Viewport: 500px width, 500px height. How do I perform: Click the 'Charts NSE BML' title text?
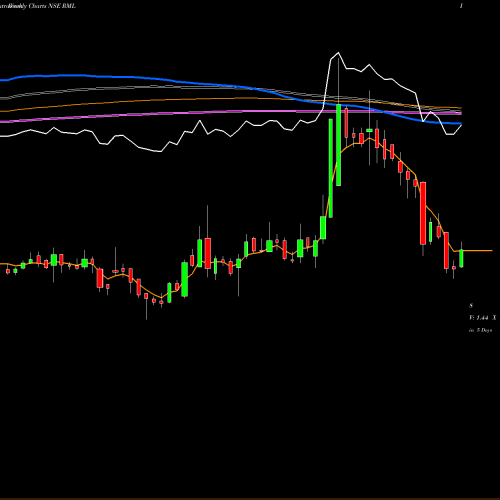pyautogui.click(x=52, y=6)
